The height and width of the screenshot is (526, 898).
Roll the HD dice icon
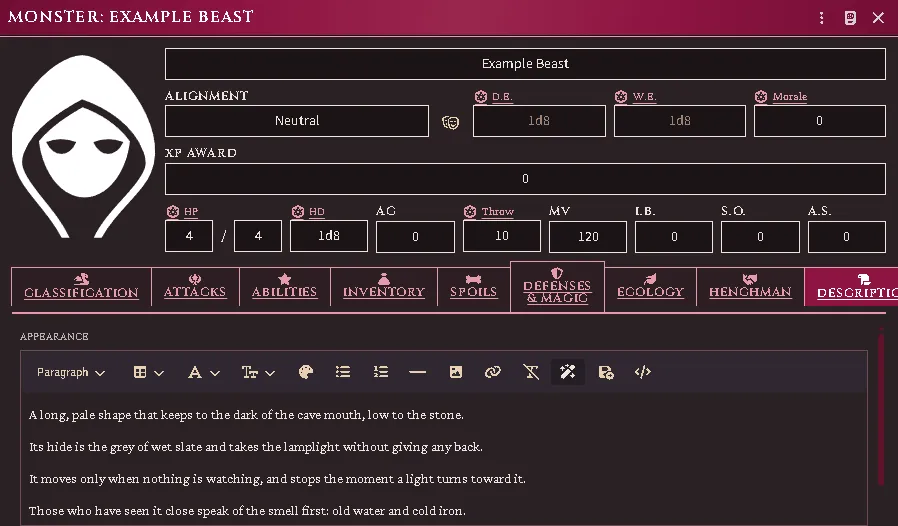point(298,211)
